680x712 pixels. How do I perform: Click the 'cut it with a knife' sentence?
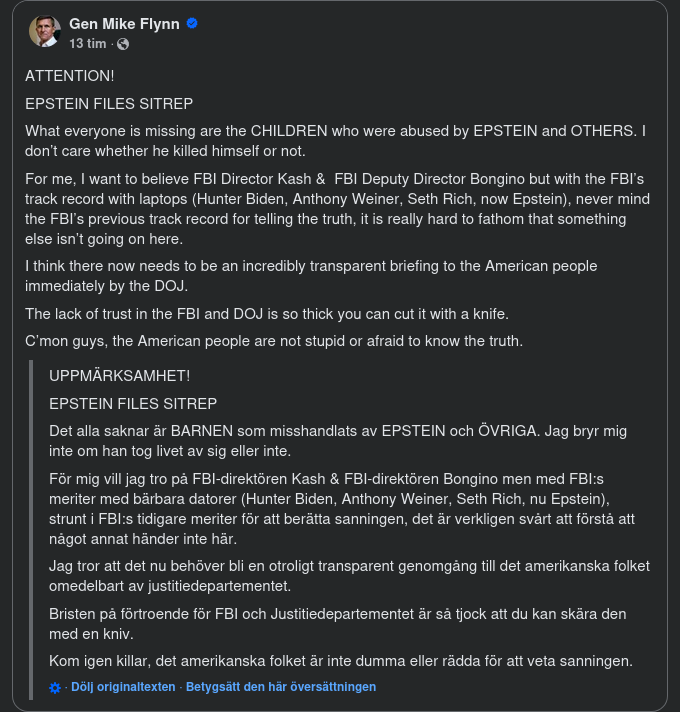click(x=266, y=313)
